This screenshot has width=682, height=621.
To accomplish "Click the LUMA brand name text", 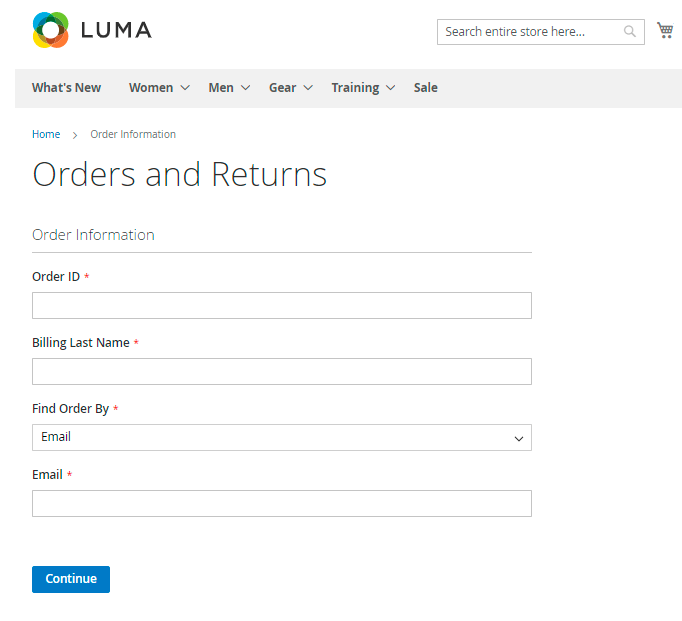I will [x=116, y=30].
